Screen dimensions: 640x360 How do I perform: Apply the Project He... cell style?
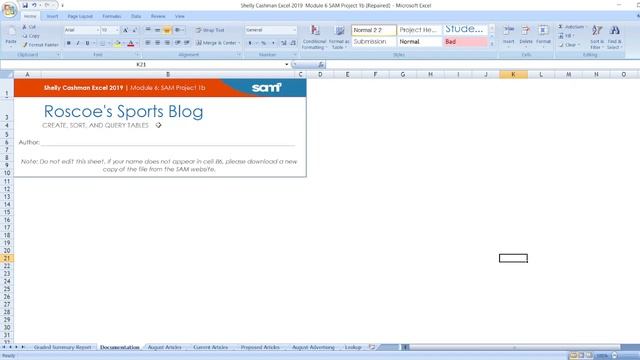point(419,30)
